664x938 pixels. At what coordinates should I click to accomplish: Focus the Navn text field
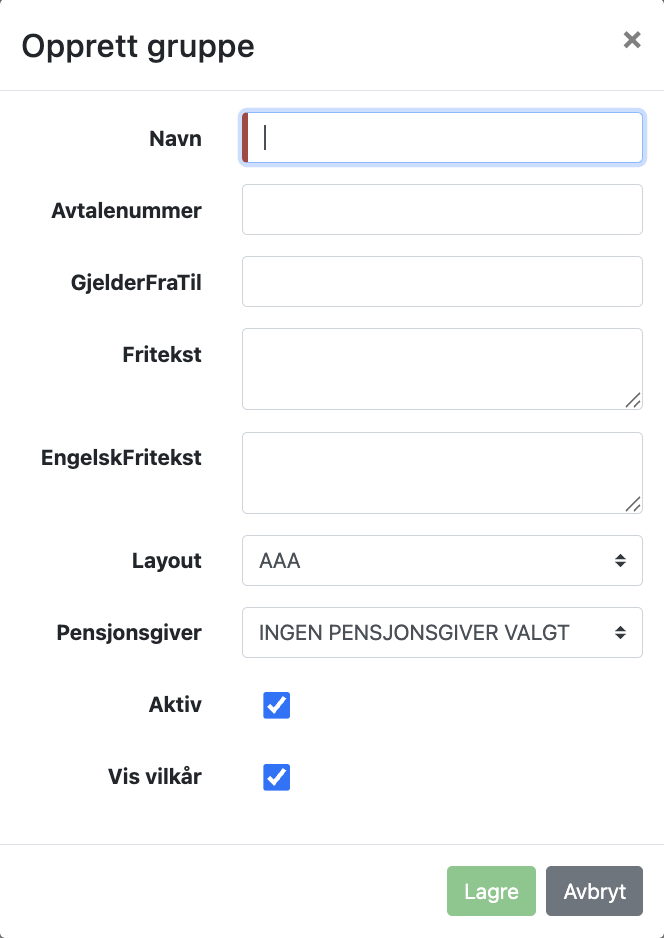click(442, 138)
